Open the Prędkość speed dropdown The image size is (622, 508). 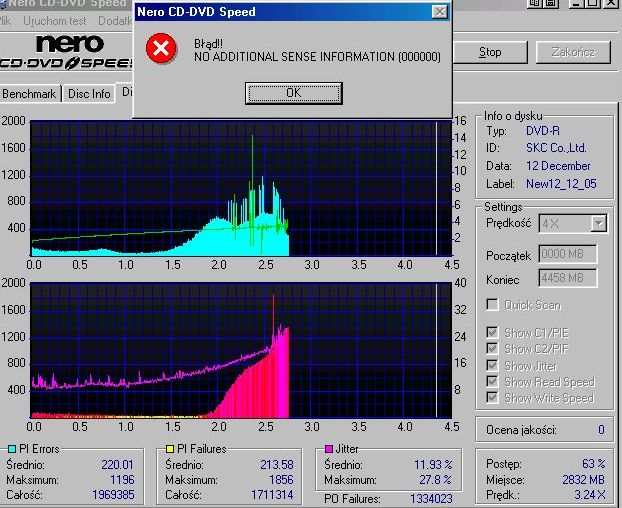click(598, 223)
